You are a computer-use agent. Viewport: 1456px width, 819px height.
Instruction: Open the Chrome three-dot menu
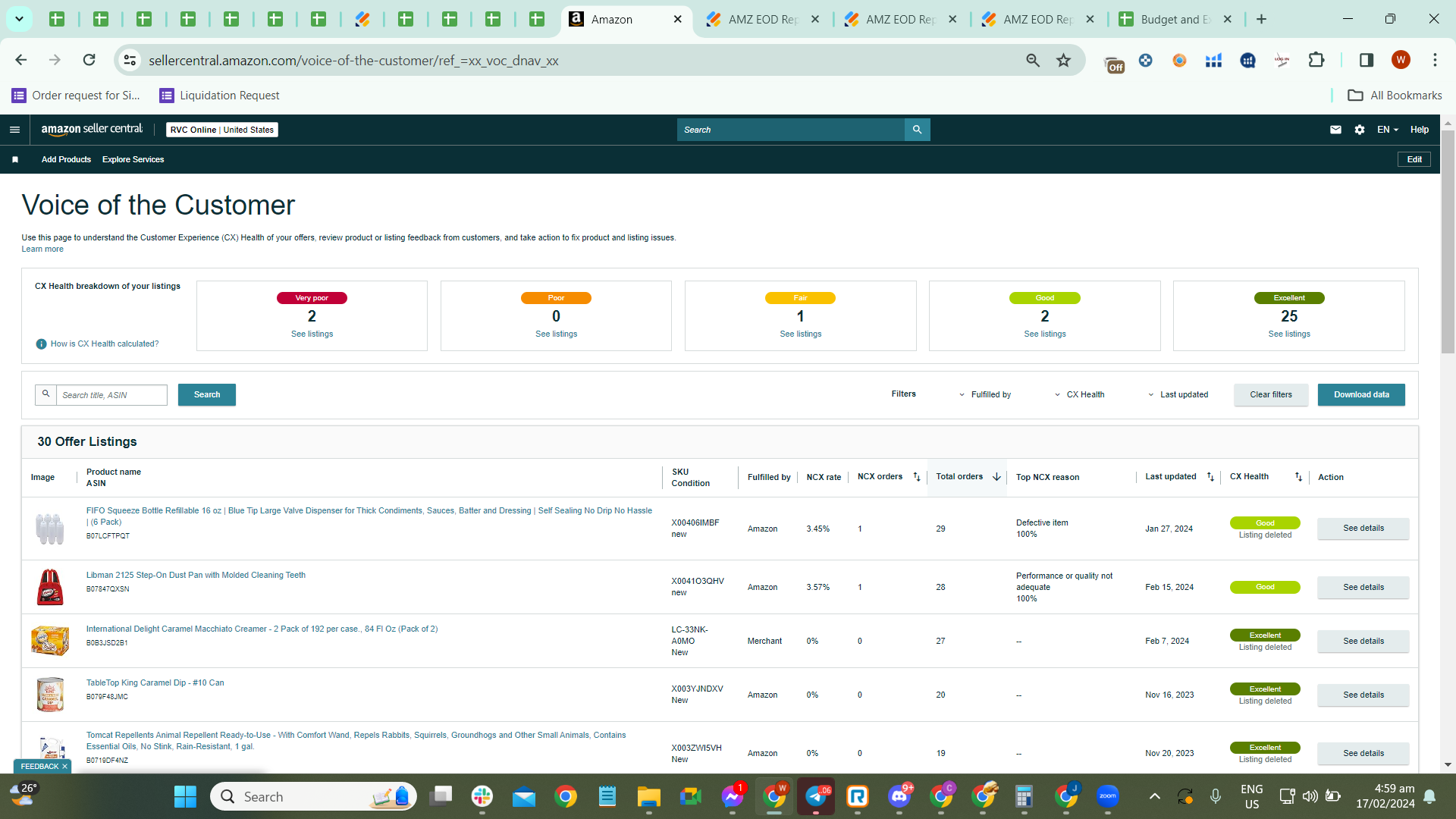point(1435,60)
